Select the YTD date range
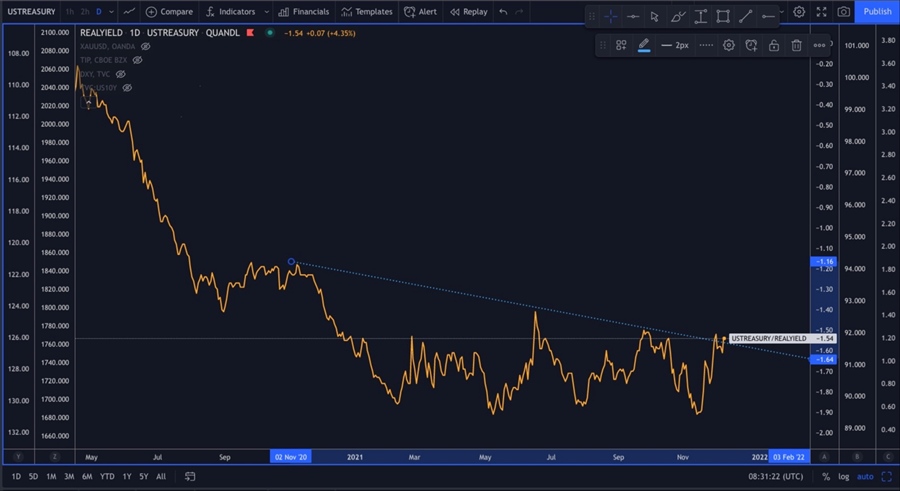This screenshot has height=491, width=900. click(107, 477)
